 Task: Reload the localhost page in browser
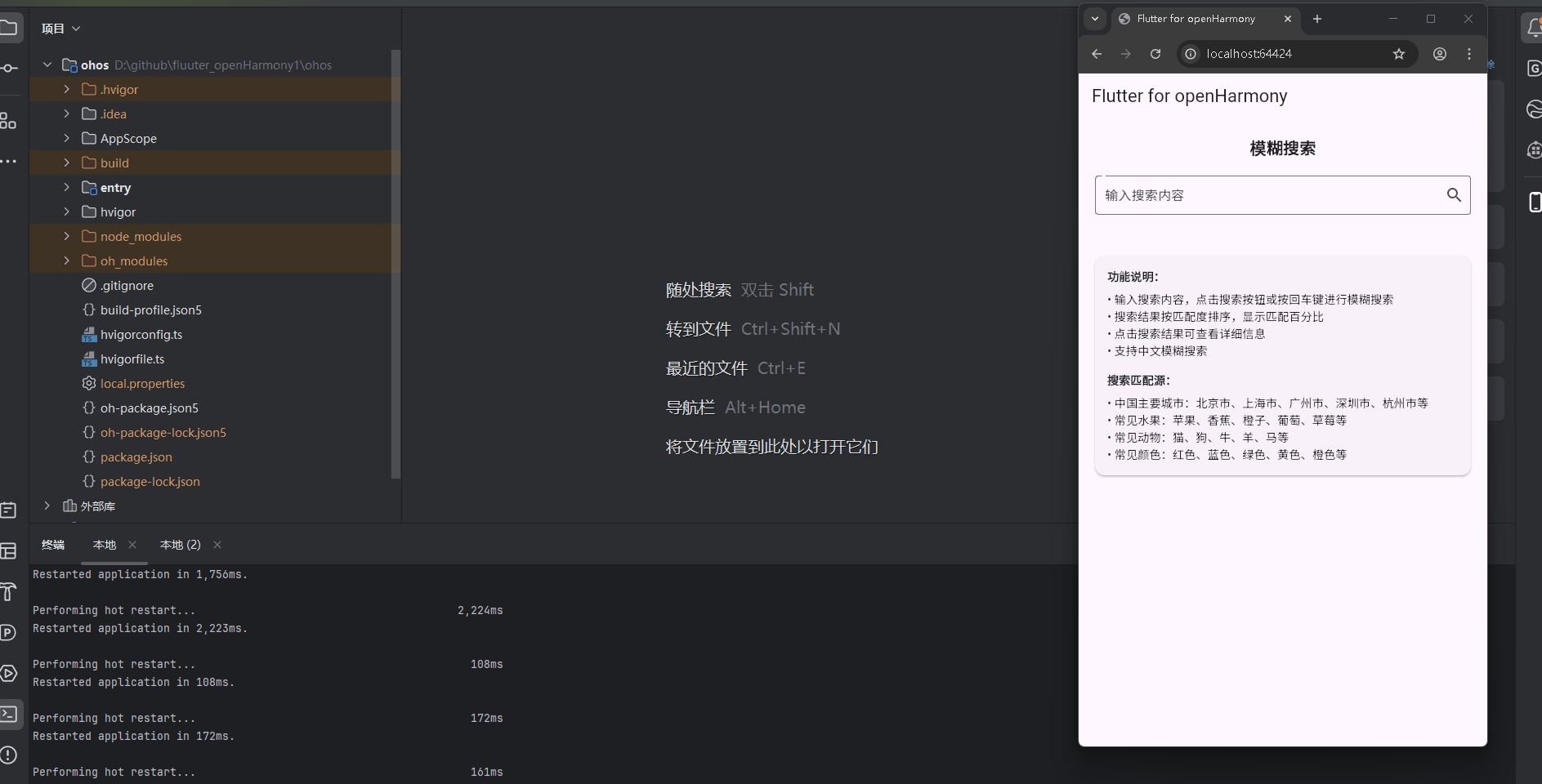pyautogui.click(x=1155, y=54)
